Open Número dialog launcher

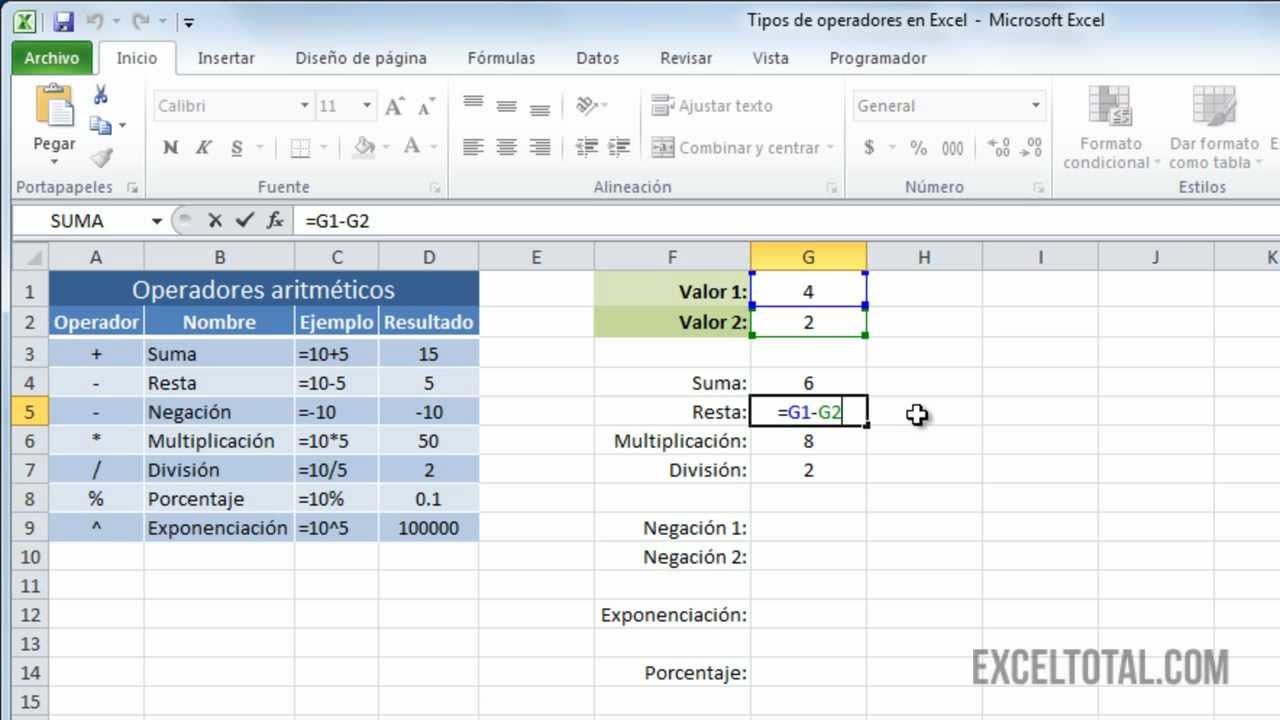pyautogui.click(x=1039, y=188)
